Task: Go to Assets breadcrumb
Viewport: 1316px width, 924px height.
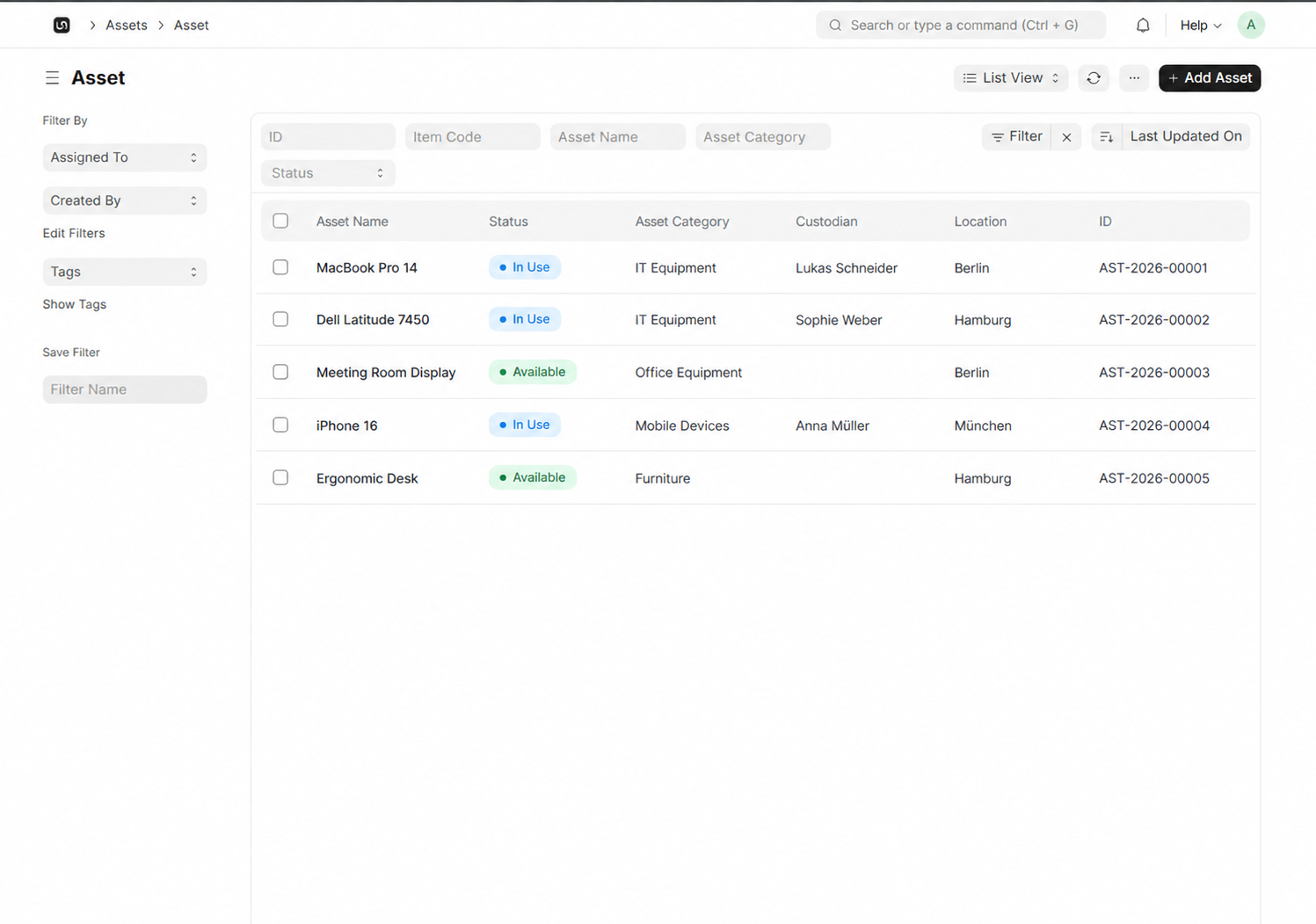Action: coord(127,25)
